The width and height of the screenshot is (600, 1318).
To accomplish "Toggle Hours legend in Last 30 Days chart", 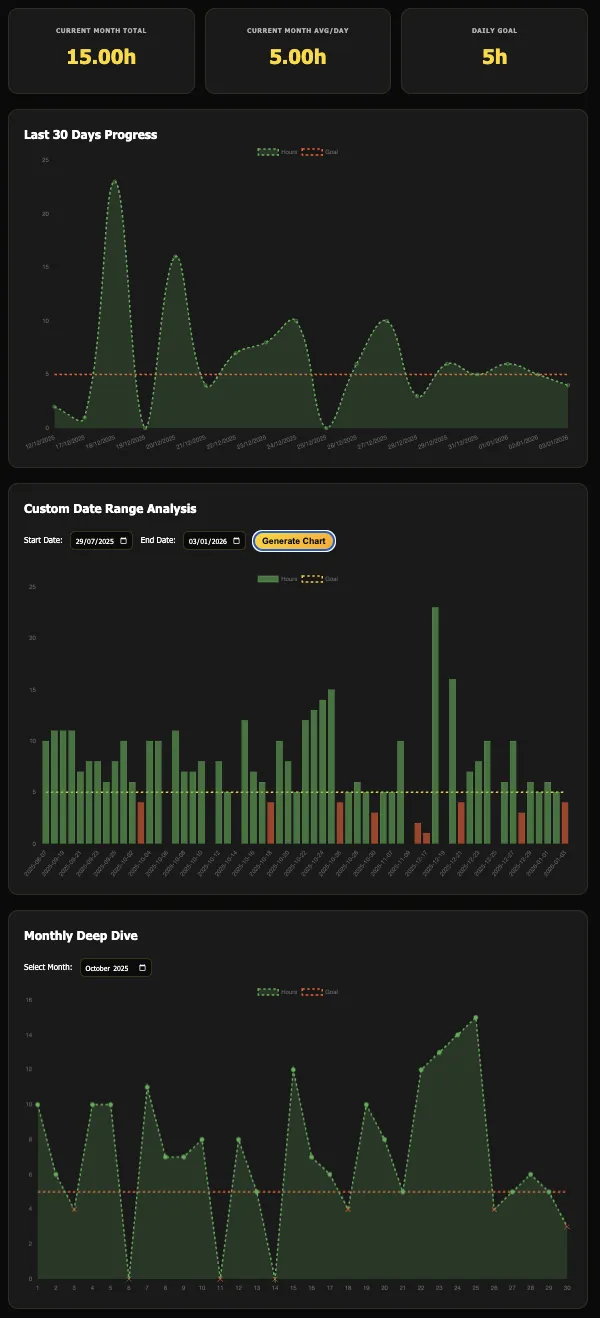I will click(x=278, y=151).
